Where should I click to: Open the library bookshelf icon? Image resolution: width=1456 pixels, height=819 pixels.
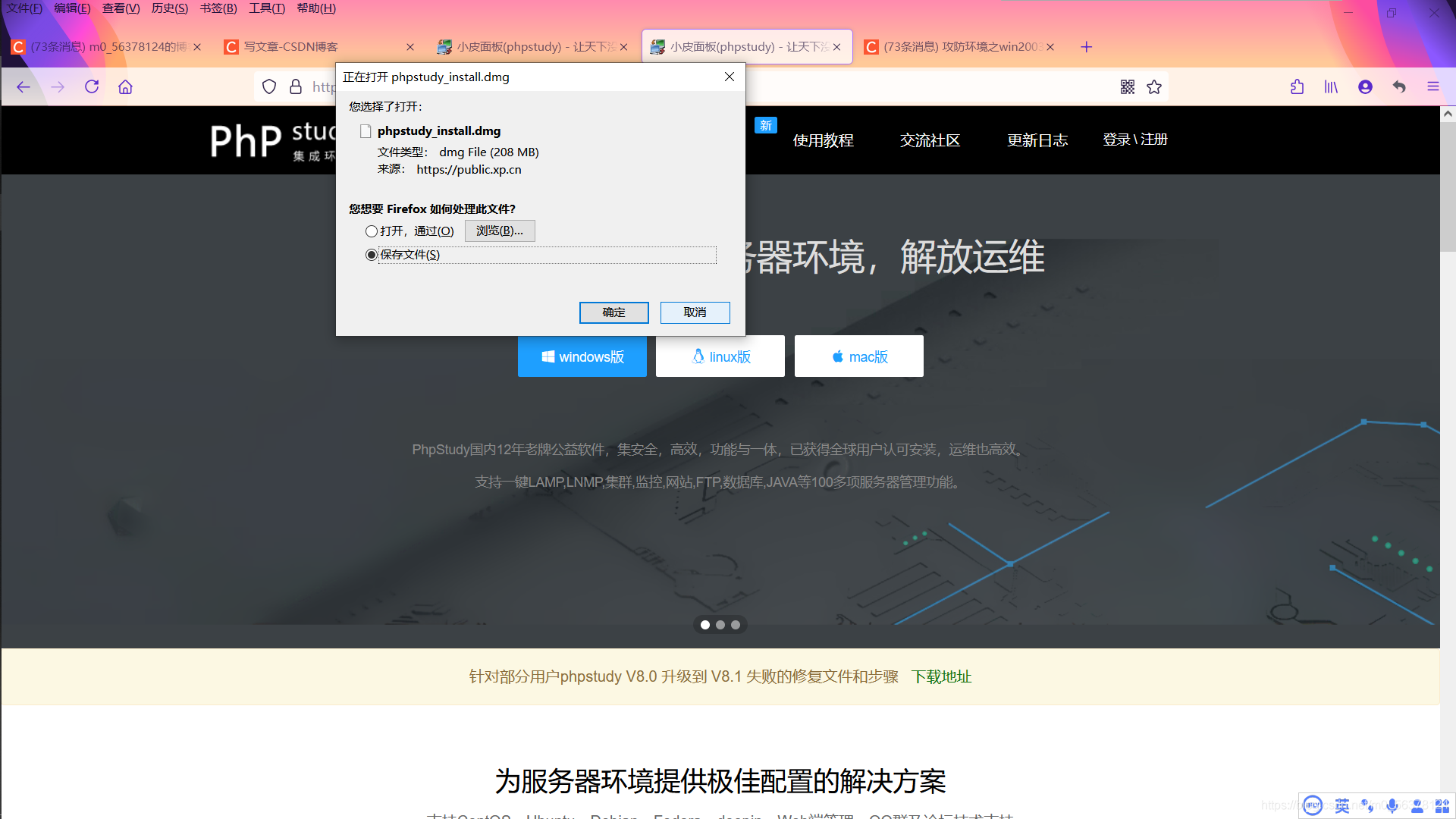pyautogui.click(x=1331, y=87)
